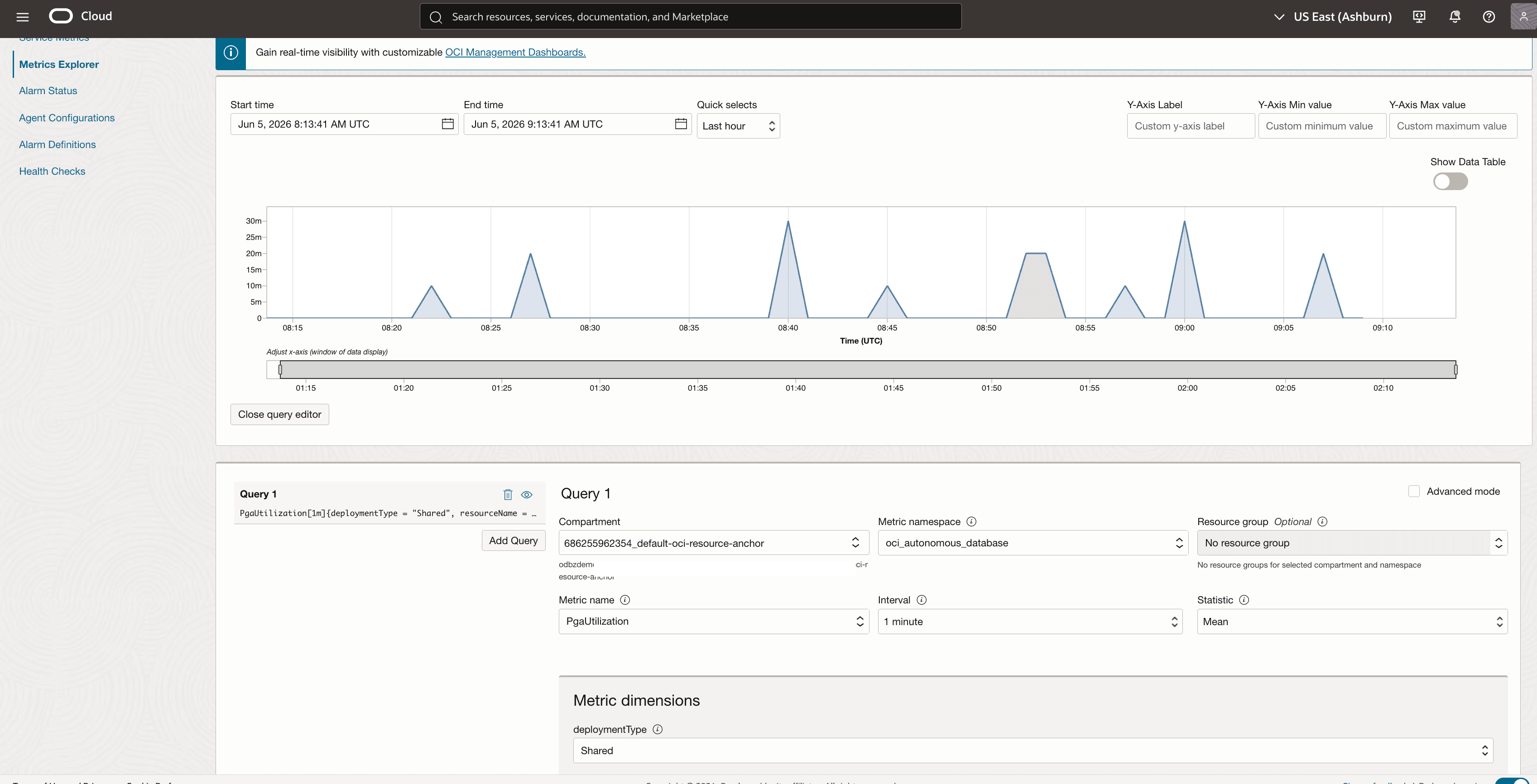Open the Metric namespace dropdown

click(1033, 543)
